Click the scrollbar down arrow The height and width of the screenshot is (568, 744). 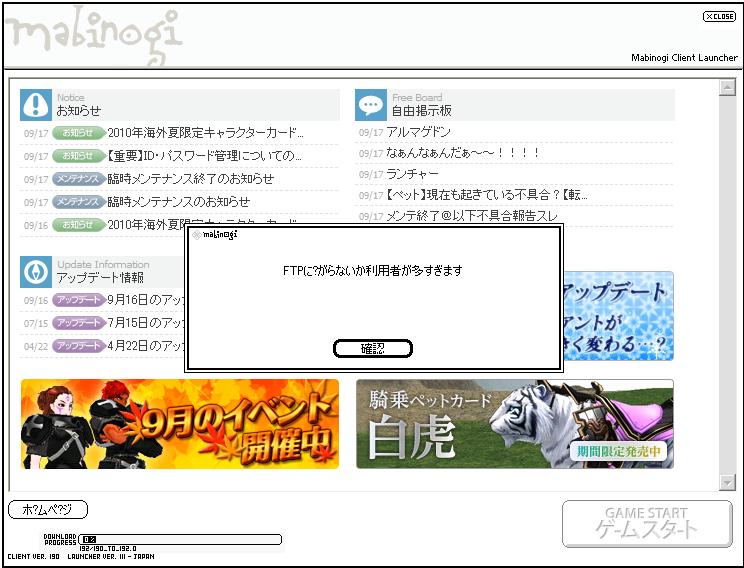(727, 482)
